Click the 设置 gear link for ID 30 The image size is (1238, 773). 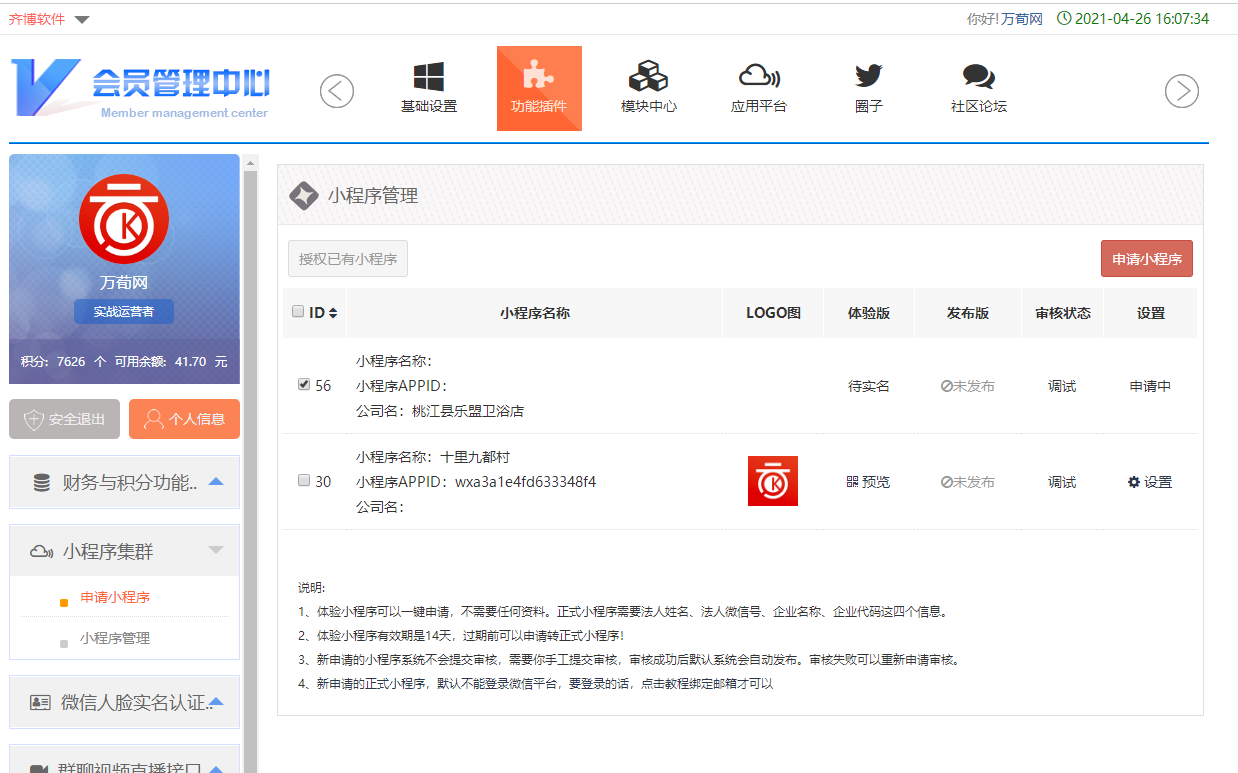click(x=1150, y=482)
